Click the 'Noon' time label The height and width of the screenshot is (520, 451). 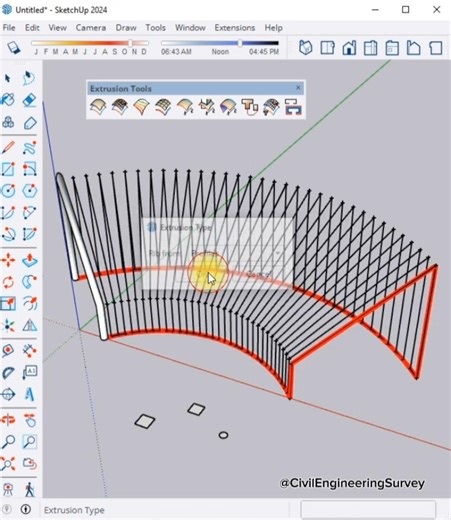[x=220, y=52]
